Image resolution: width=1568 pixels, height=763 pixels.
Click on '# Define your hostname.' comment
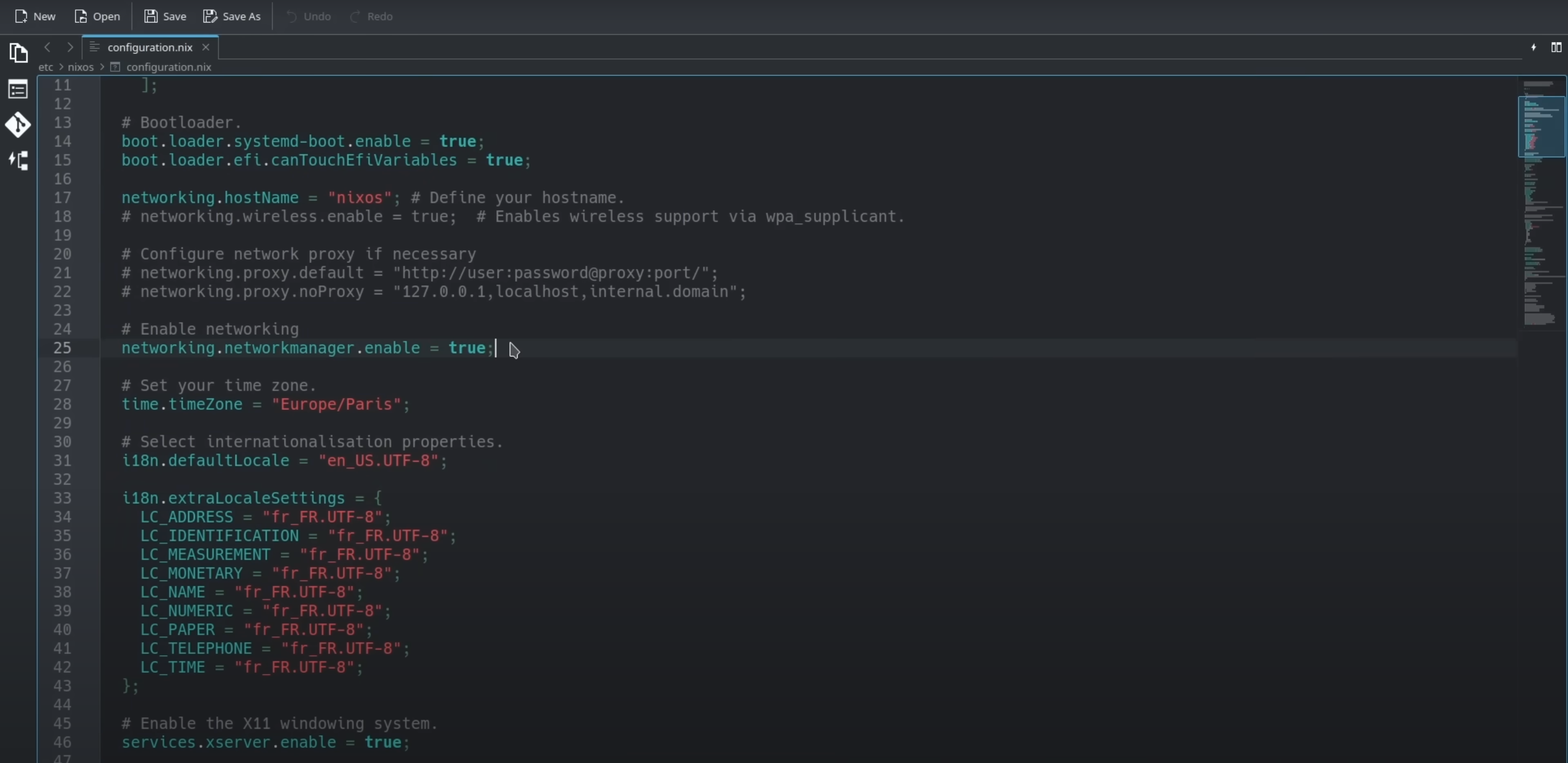tap(518, 198)
